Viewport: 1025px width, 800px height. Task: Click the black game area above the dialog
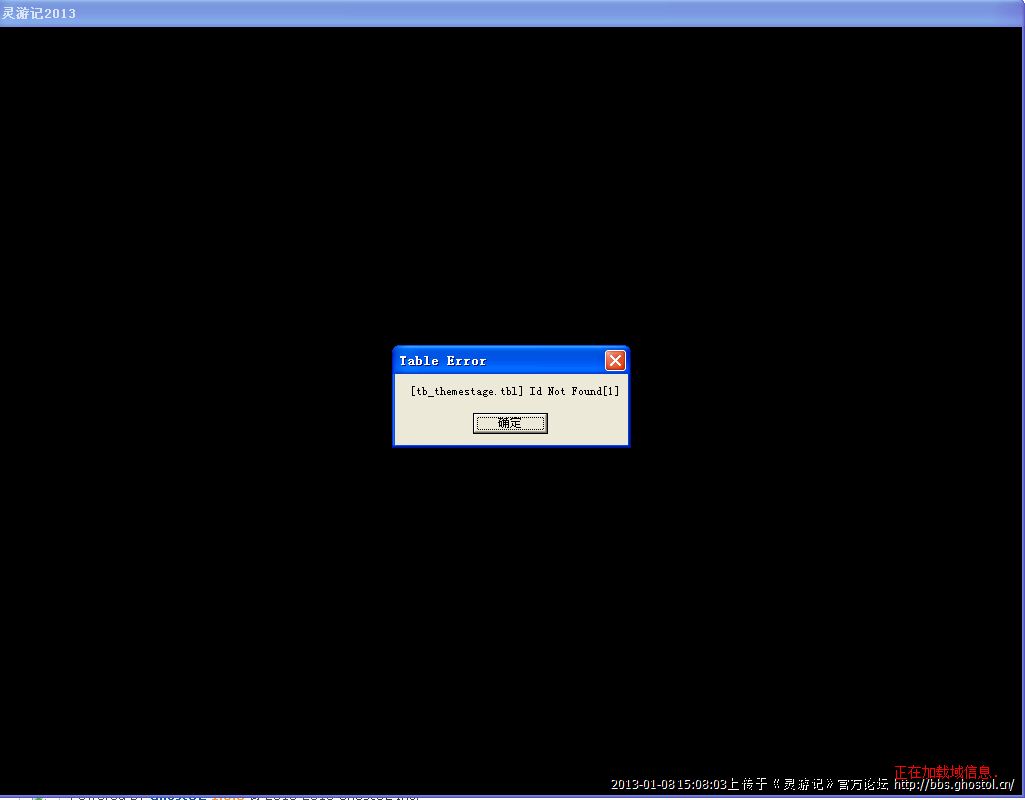[510, 200]
